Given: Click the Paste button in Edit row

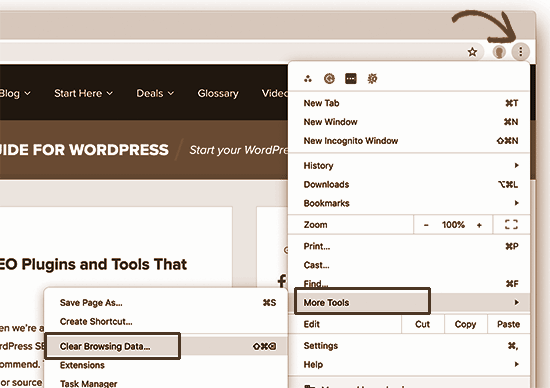Looking at the screenshot, I should [508, 324].
